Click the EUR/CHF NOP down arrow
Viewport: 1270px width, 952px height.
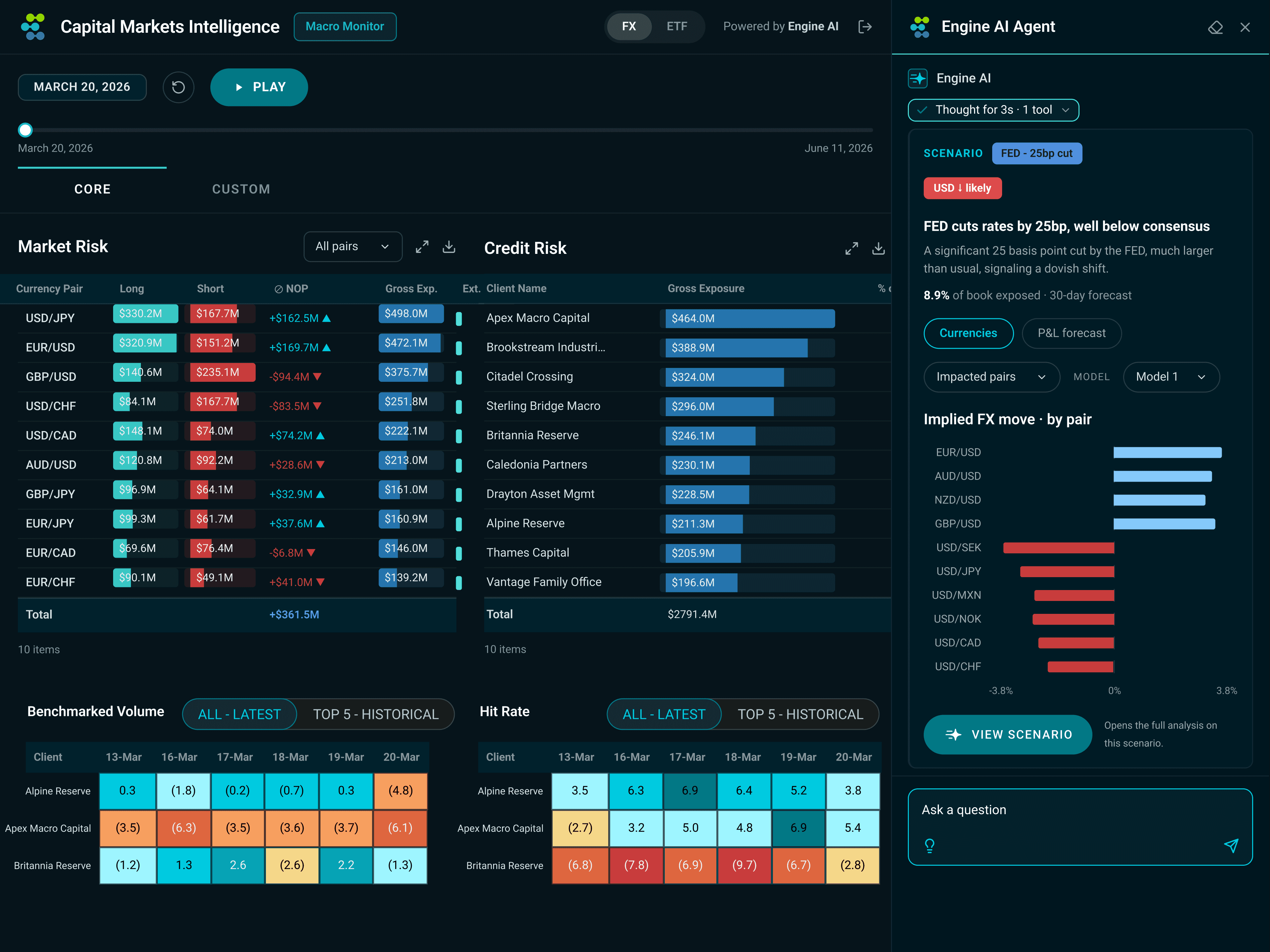(x=320, y=582)
